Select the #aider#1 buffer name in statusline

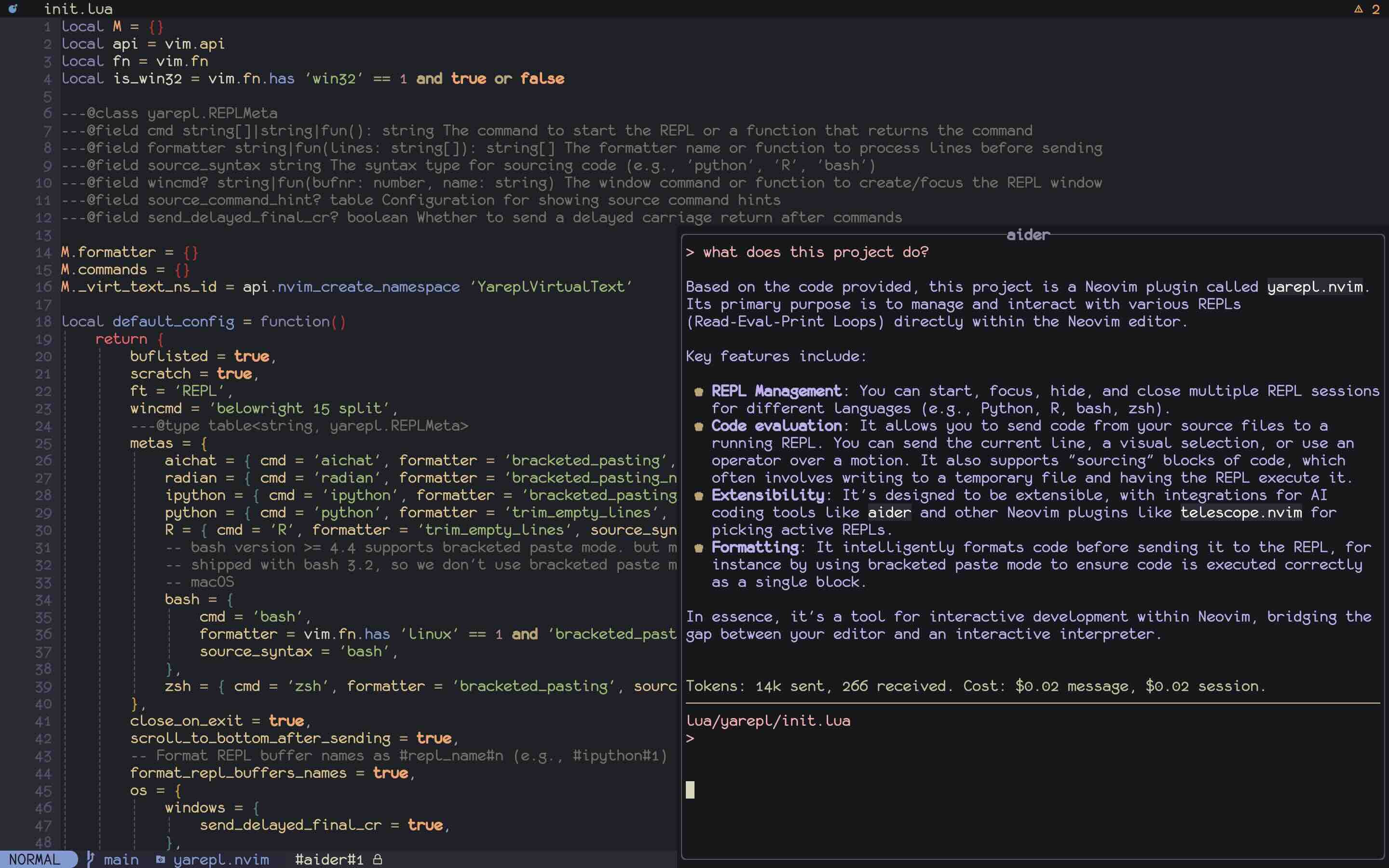(x=329, y=859)
